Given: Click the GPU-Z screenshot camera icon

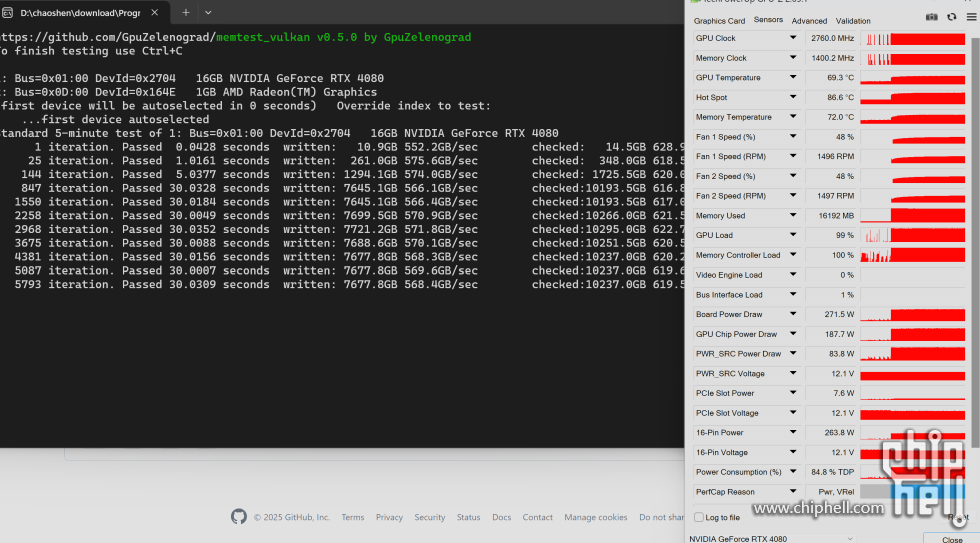Looking at the screenshot, I should [931, 17].
